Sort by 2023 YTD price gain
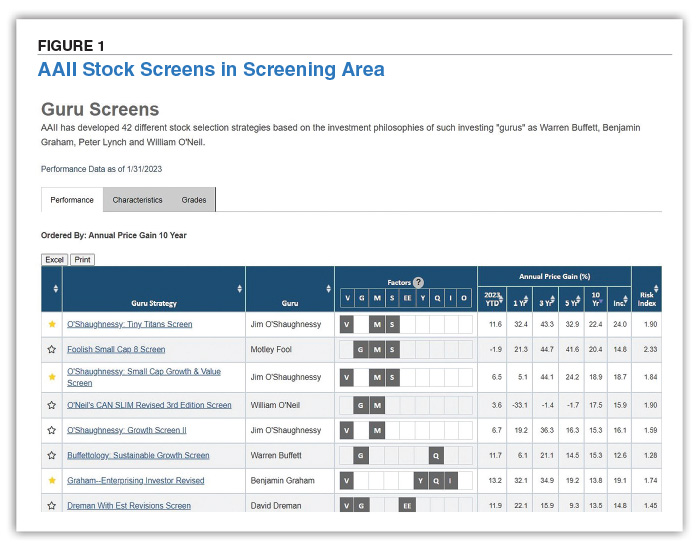 [492, 299]
